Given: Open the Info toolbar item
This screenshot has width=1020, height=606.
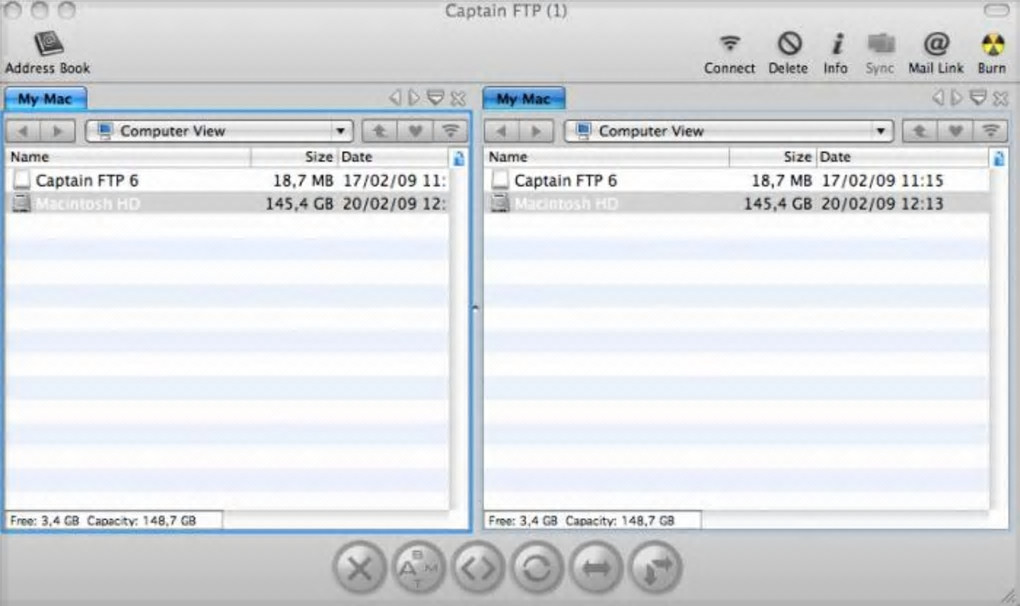Looking at the screenshot, I should pos(836,55).
